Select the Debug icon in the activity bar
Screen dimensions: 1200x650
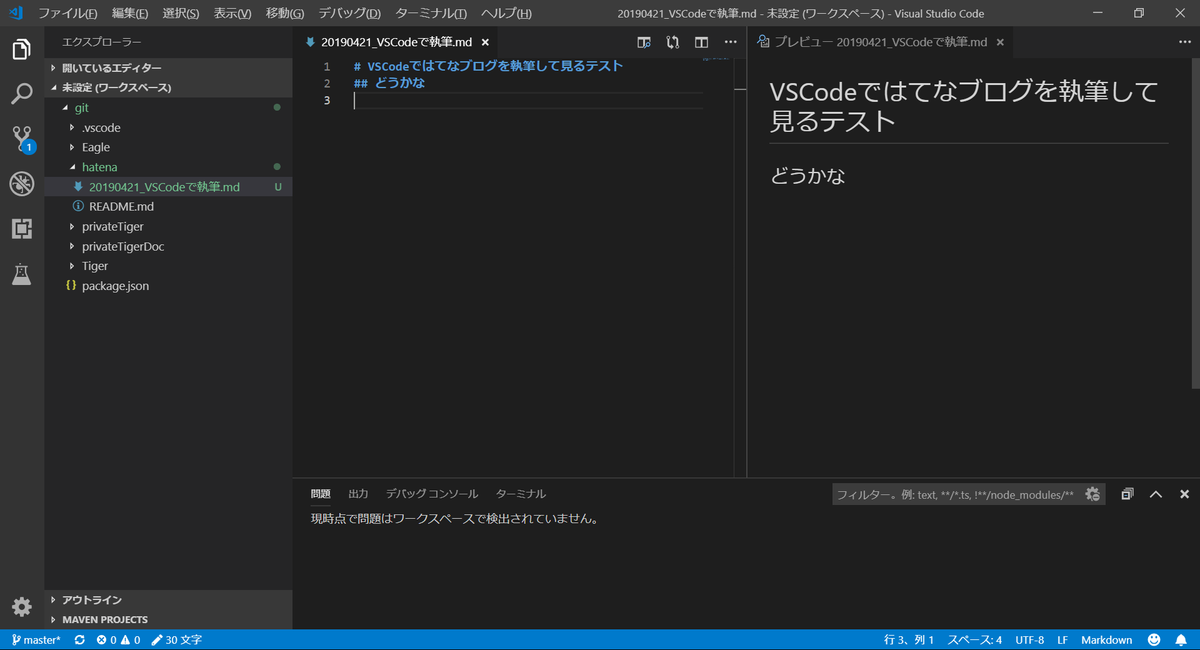[x=21, y=183]
